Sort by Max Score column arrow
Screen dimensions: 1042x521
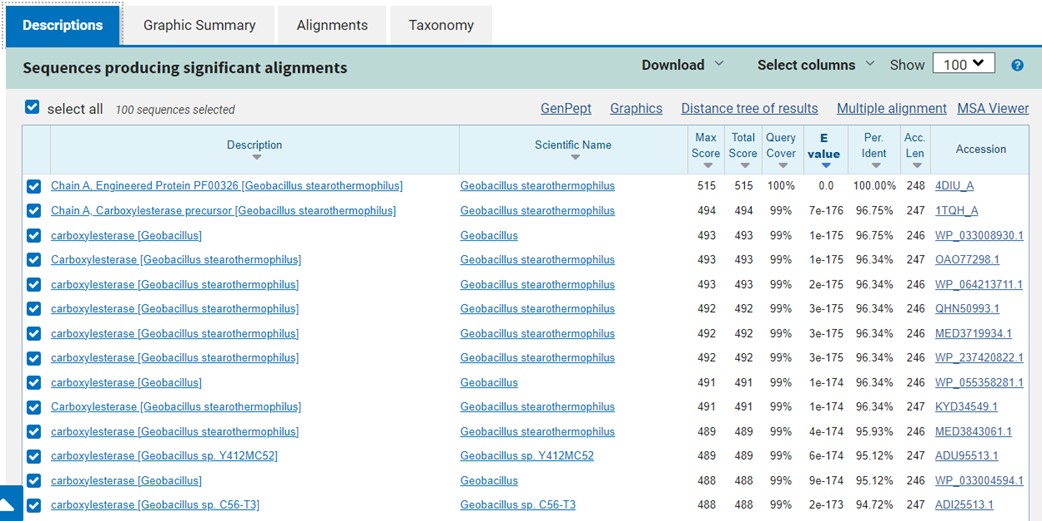point(705,165)
